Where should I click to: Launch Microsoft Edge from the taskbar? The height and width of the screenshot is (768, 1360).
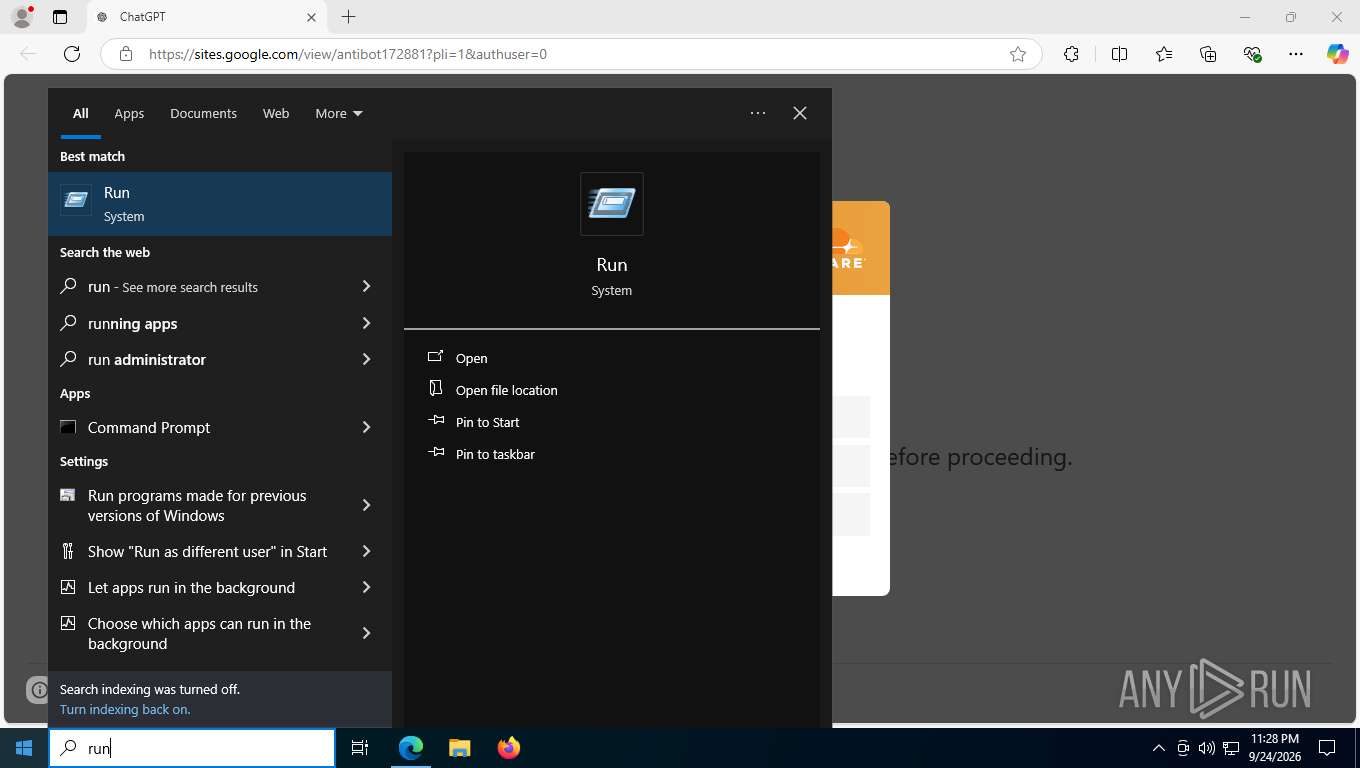[411, 748]
